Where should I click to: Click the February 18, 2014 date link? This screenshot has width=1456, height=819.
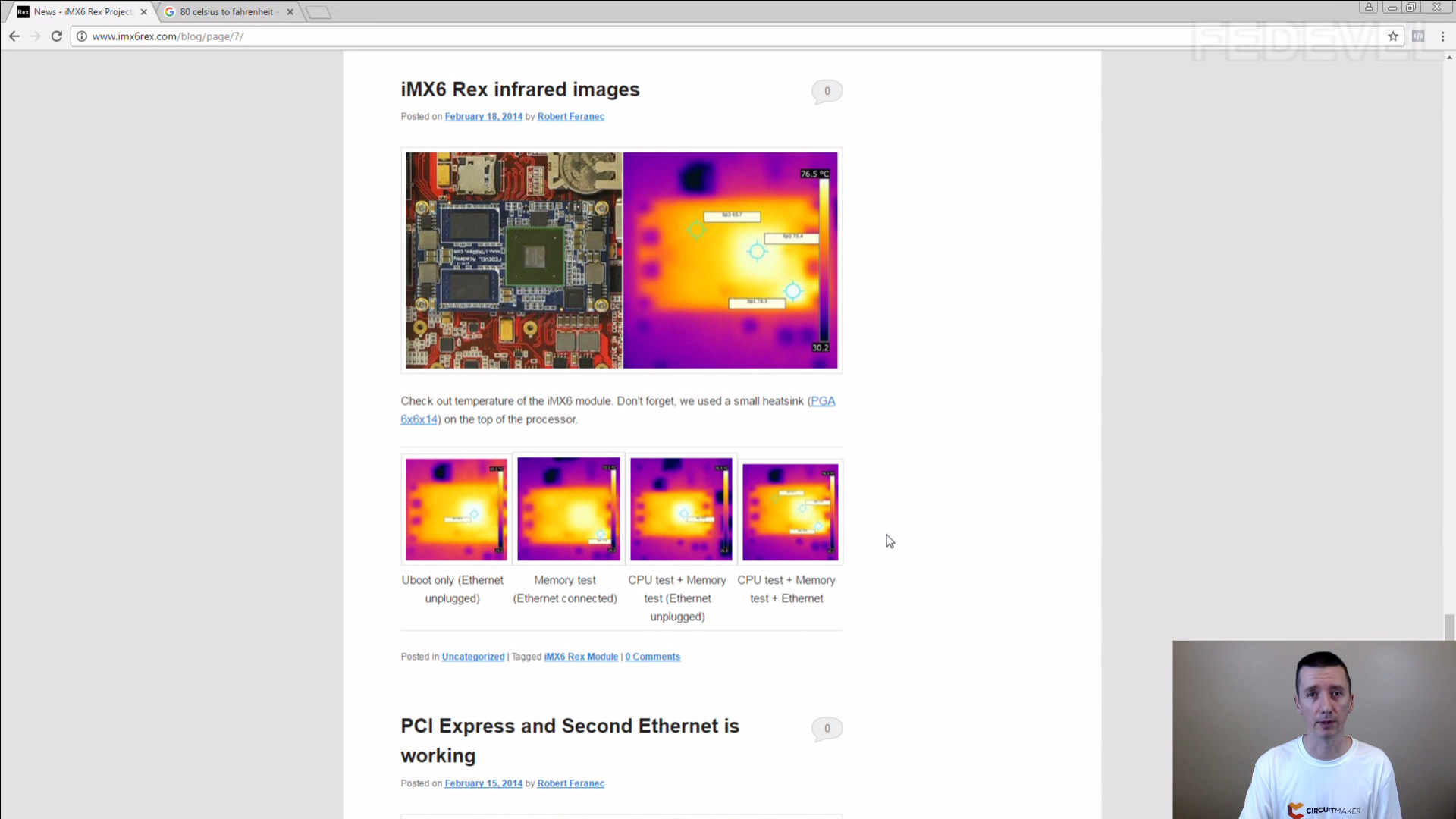[x=483, y=117]
